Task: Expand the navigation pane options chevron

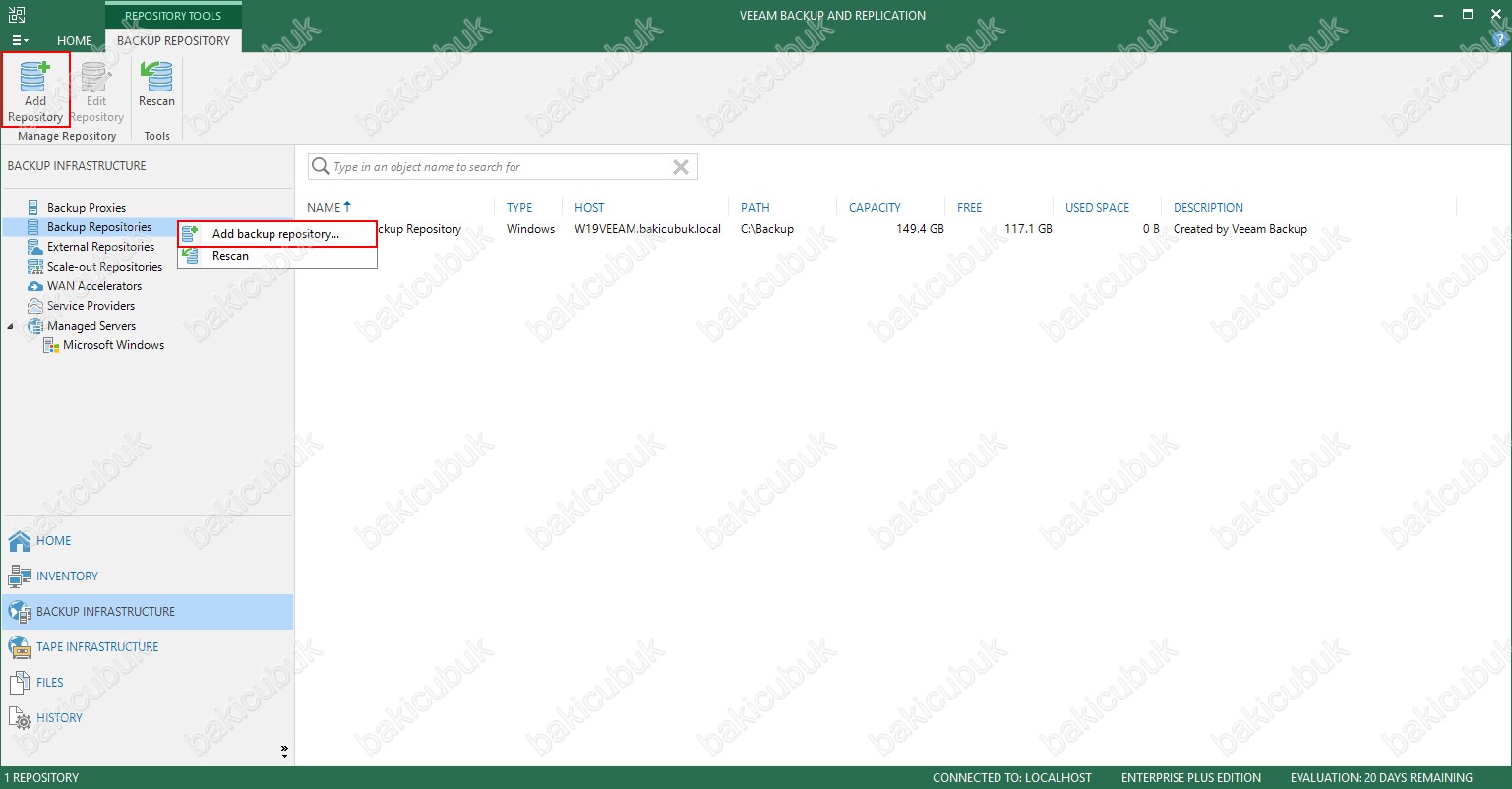Action: click(284, 751)
